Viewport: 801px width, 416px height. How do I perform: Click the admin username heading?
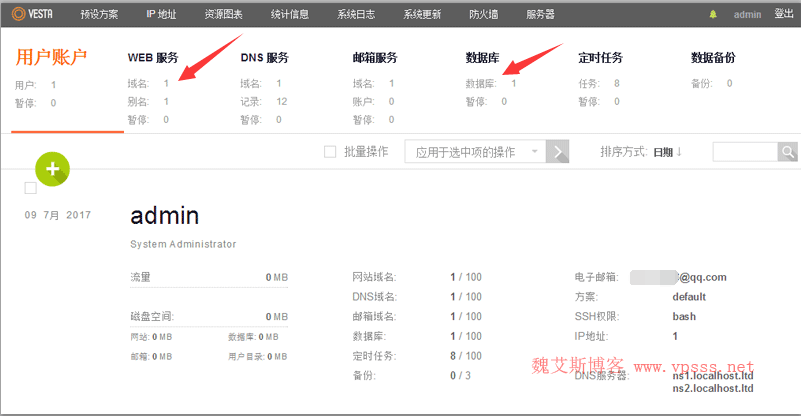[x=164, y=215]
